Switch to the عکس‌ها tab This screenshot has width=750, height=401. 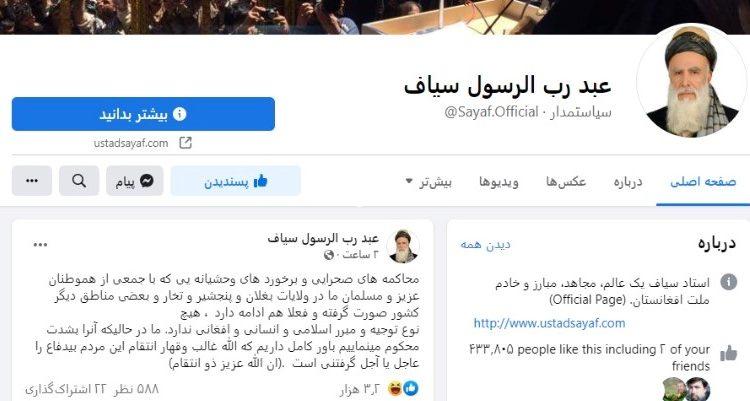(566, 182)
